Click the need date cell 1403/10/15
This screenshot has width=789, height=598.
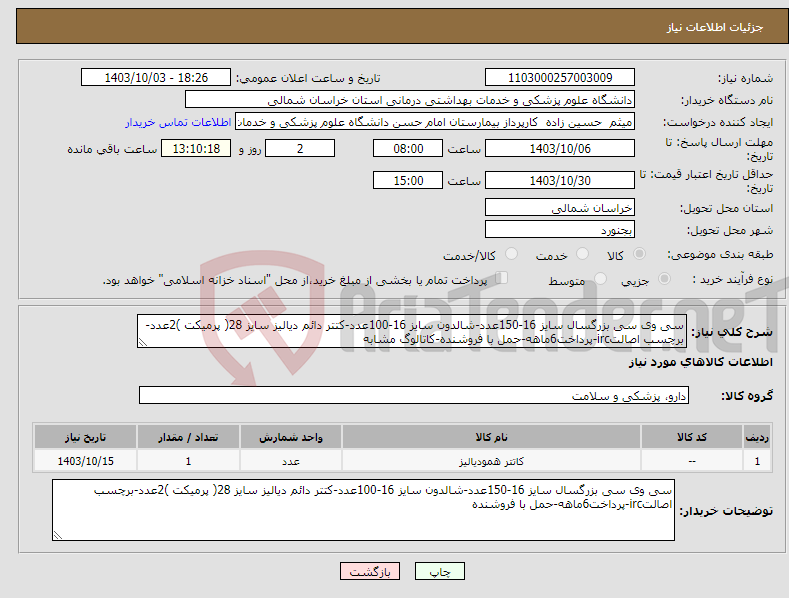click(x=85, y=461)
